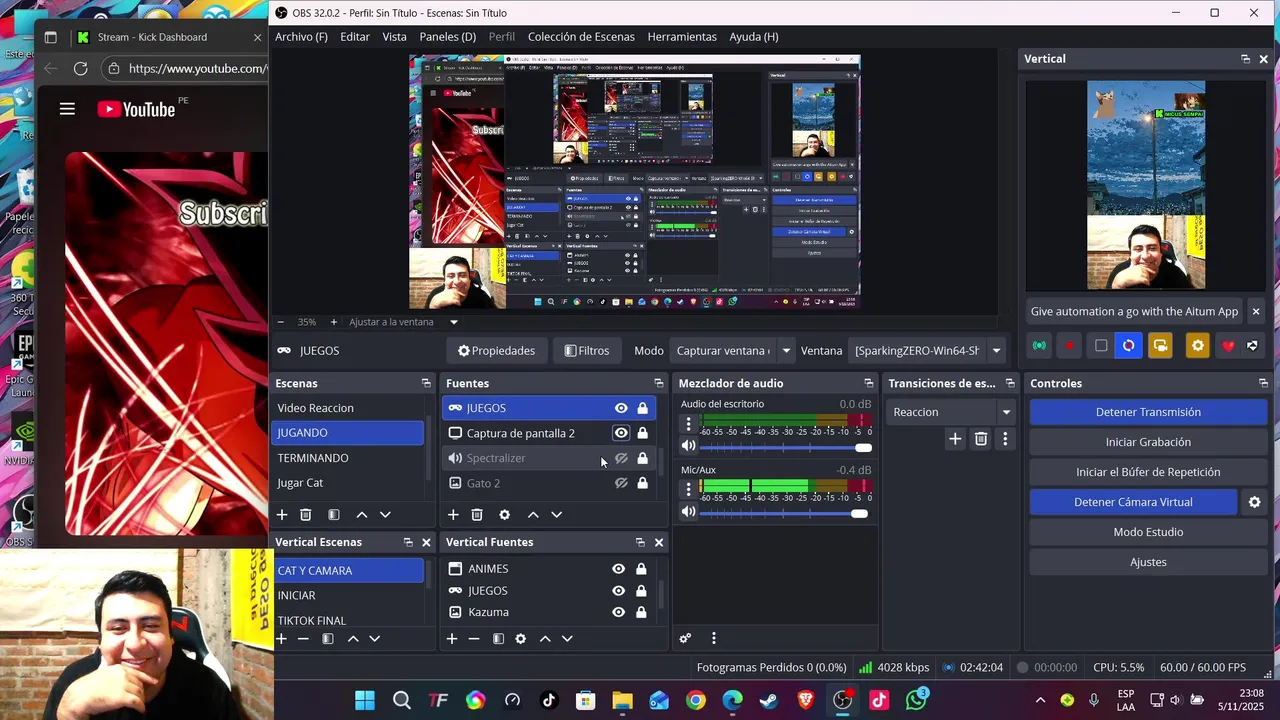The width and height of the screenshot is (1280, 720).
Task: Open source properties gear in Fuentes toolbar
Action: tap(505, 515)
